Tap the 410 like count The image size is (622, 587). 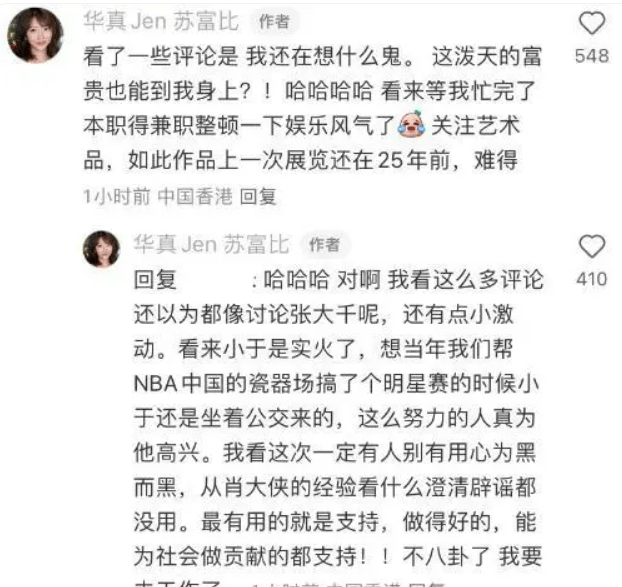click(592, 279)
